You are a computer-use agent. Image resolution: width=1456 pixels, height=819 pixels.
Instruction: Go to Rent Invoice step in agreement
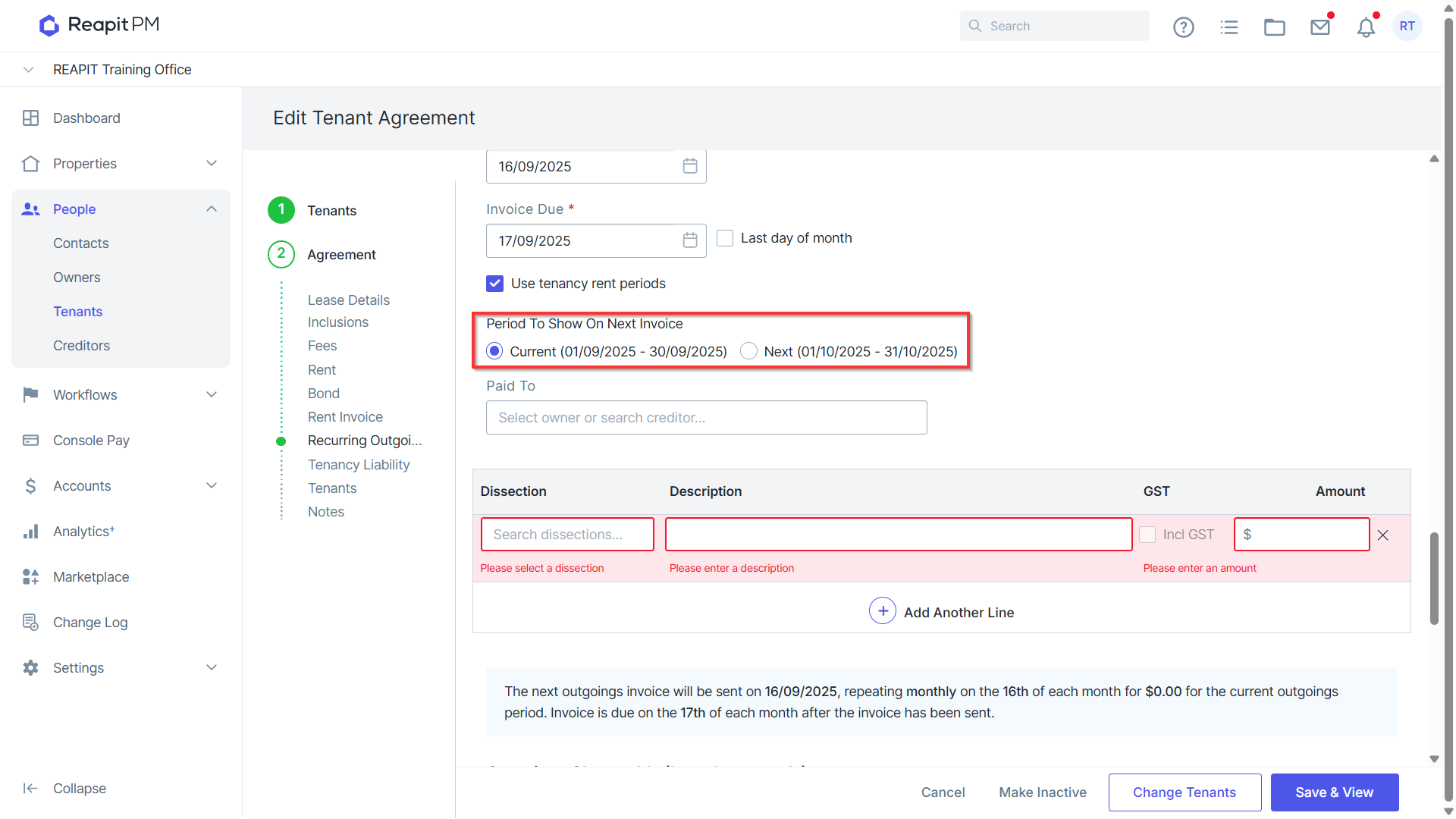coord(345,417)
